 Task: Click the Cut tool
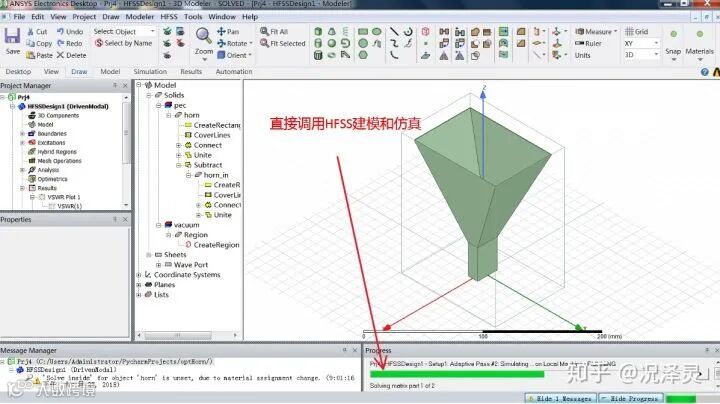[x=37, y=32]
